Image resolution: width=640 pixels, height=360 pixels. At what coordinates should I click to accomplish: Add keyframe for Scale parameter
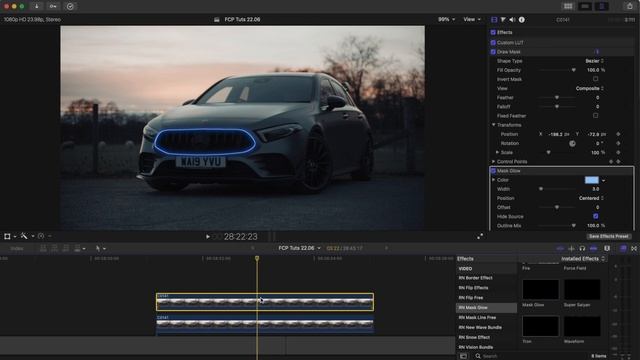pos(618,152)
